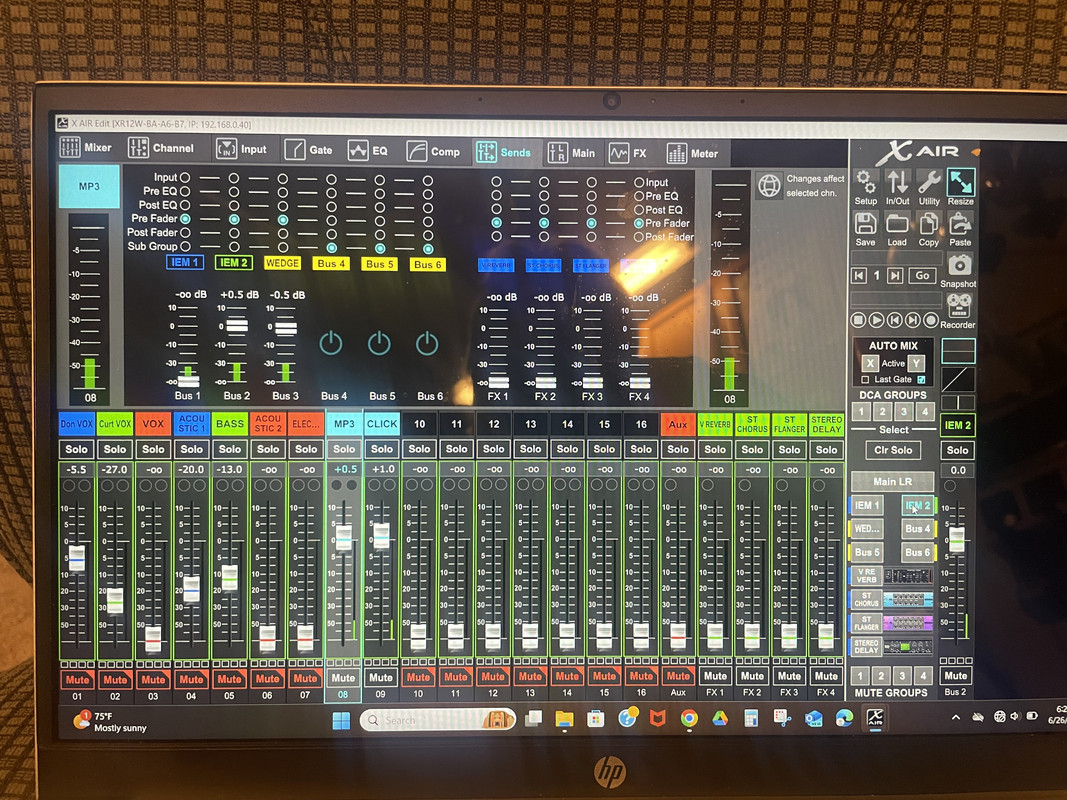Click the globe icon beside Changes affect
Viewport: 1067px width, 800px height.
coord(770,185)
